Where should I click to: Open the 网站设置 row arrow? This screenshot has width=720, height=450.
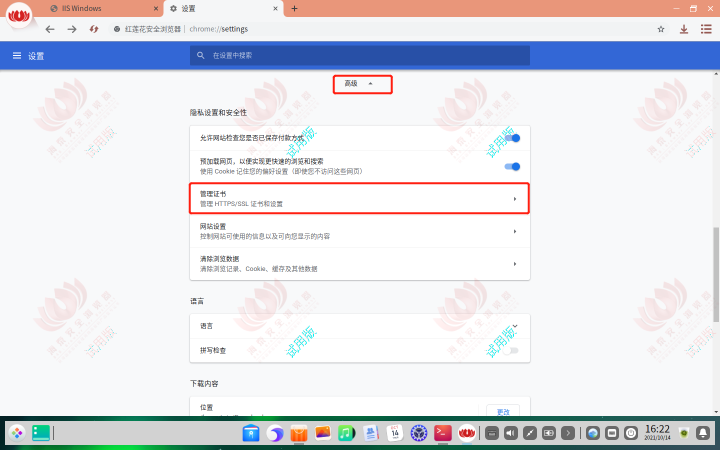click(515, 231)
